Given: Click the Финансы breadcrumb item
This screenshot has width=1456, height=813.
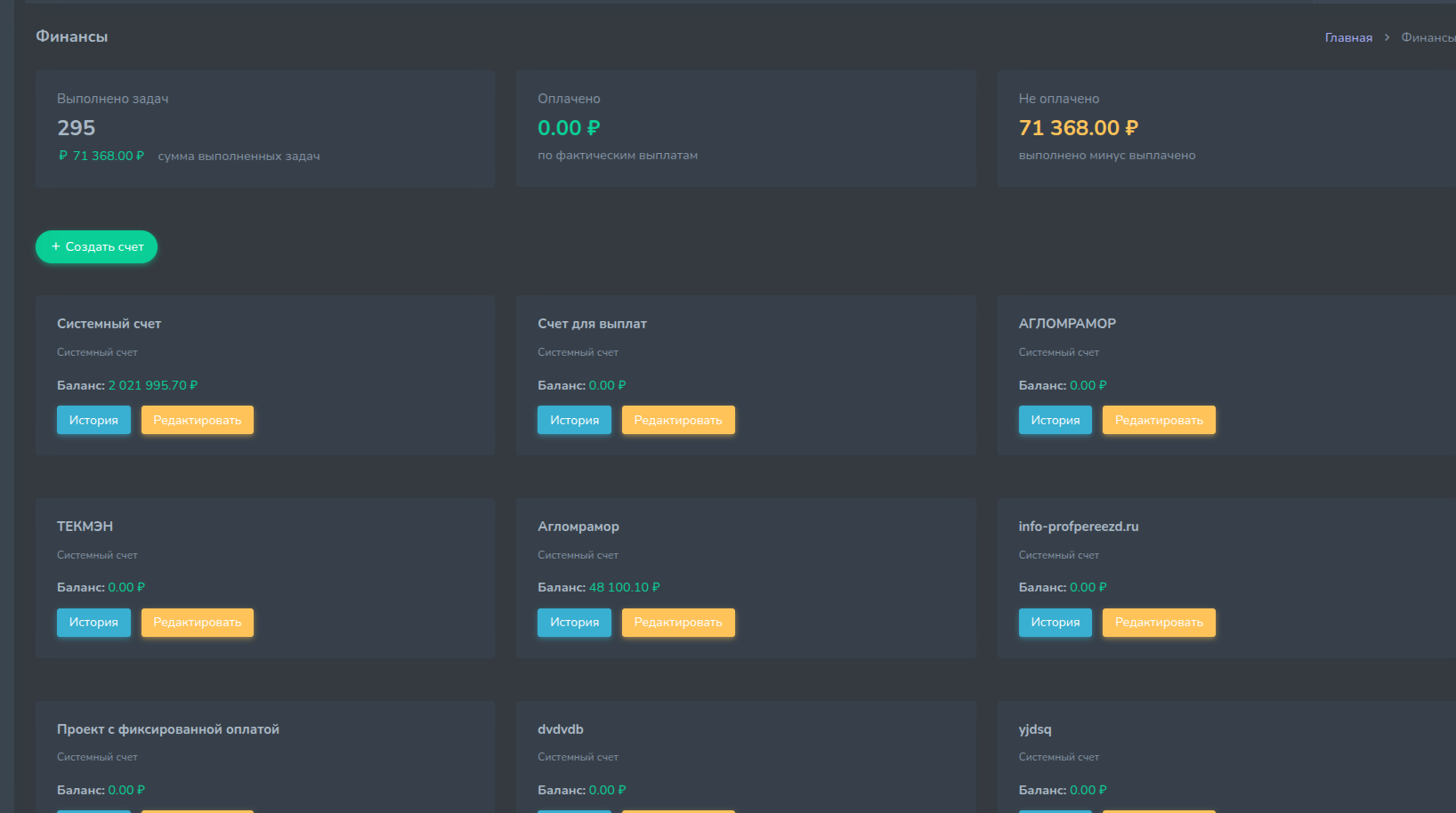Looking at the screenshot, I should (1428, 37).
